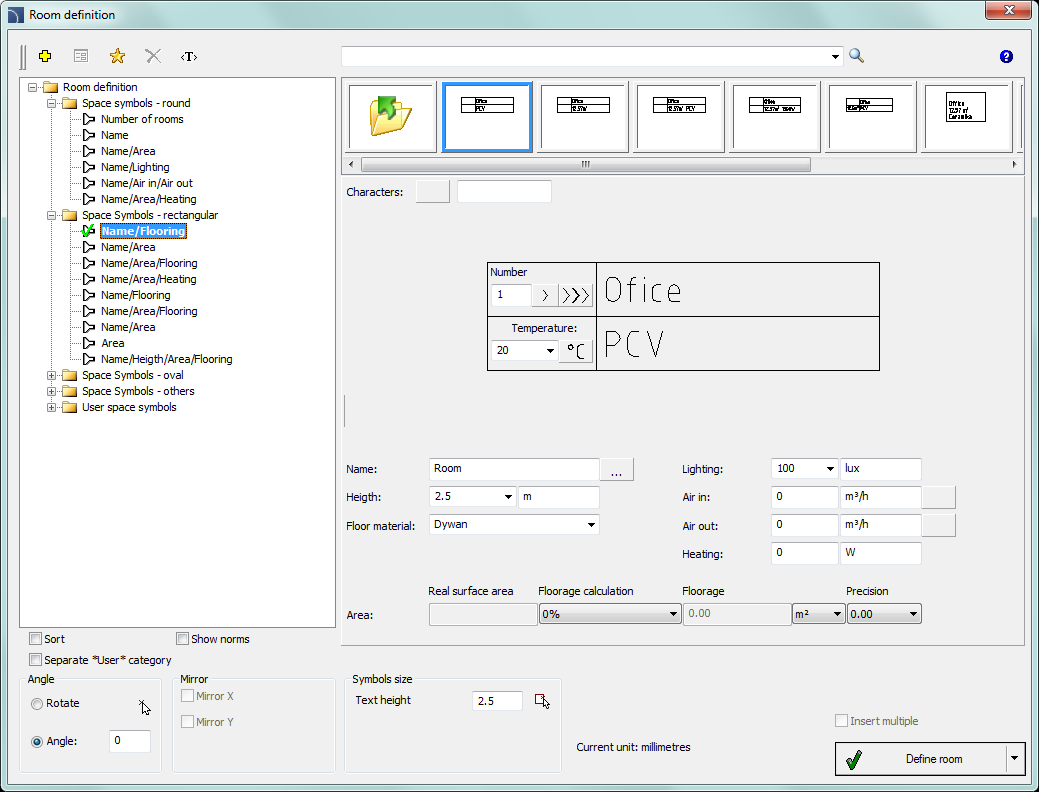Click the degrees Celsius temperature button
This screenshot has height=792, width=1039.
pos(576,351)
